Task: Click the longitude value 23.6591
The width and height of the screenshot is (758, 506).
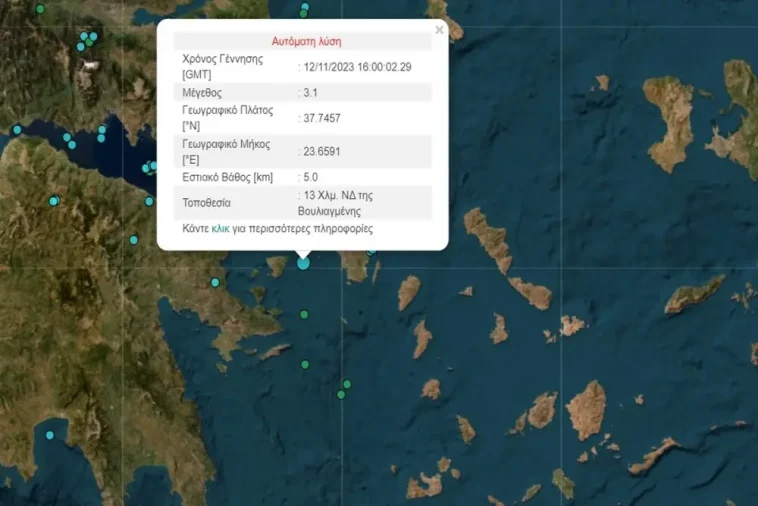Action: click(x=322, y=152)
